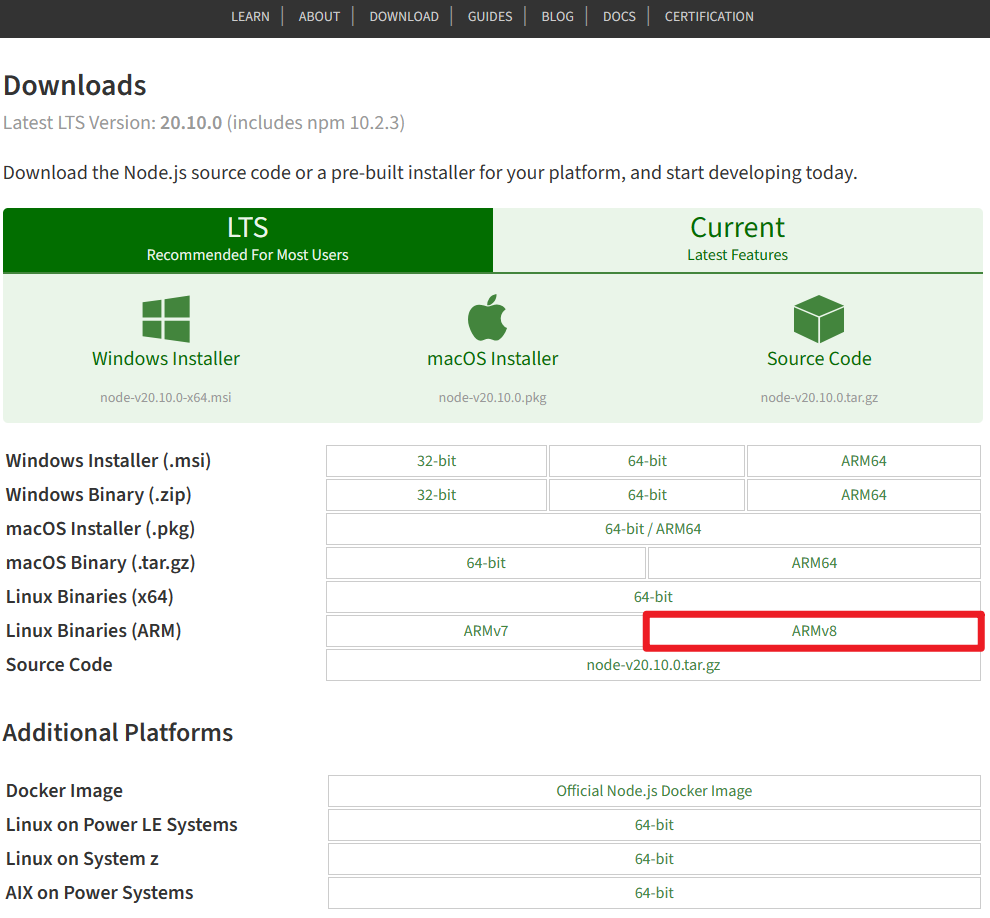Select ARM64 Windows Binary (.zip)

[x=864, y=495]
